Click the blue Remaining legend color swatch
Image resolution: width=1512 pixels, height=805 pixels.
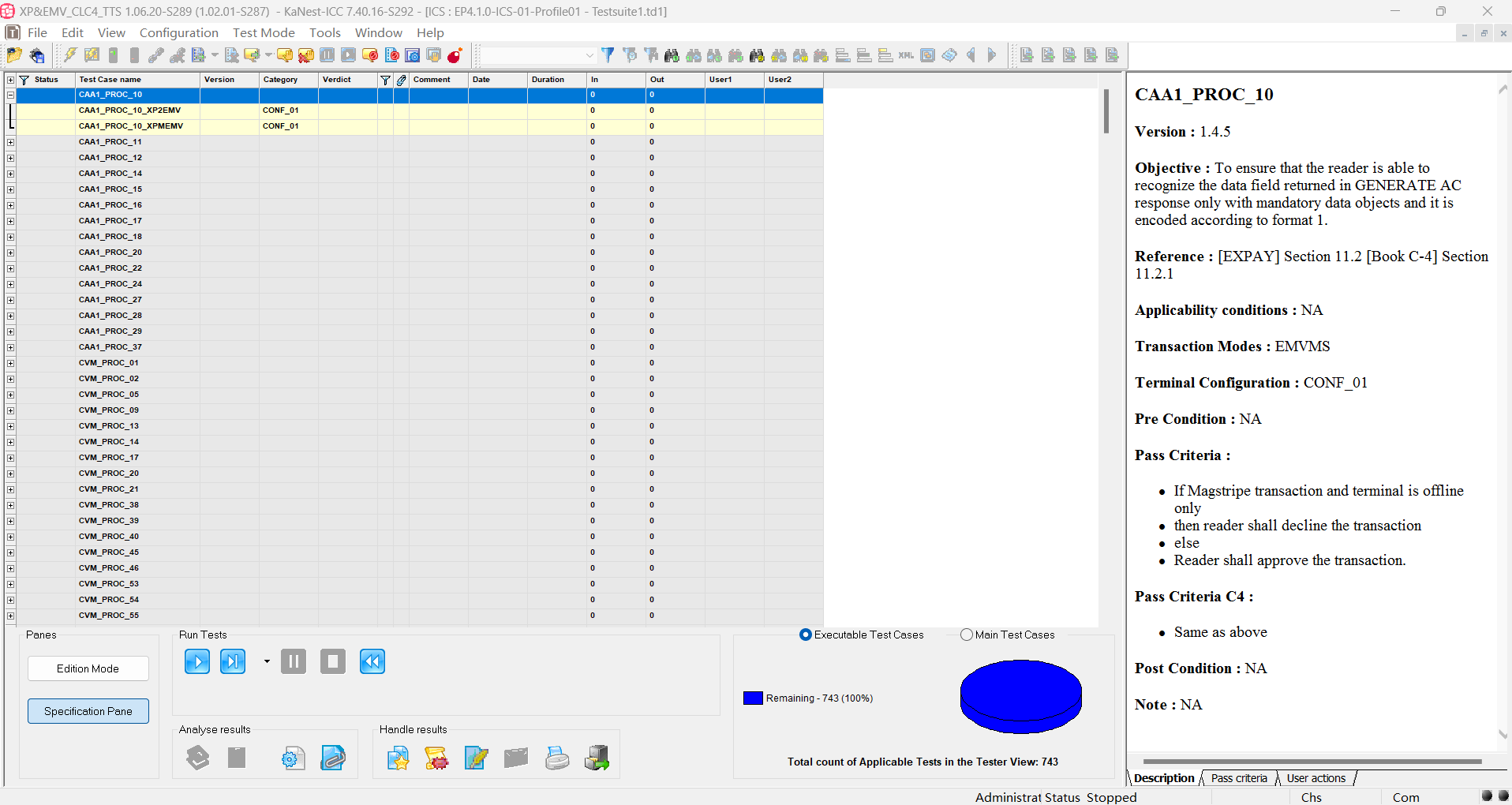click(x=753, y=698)
